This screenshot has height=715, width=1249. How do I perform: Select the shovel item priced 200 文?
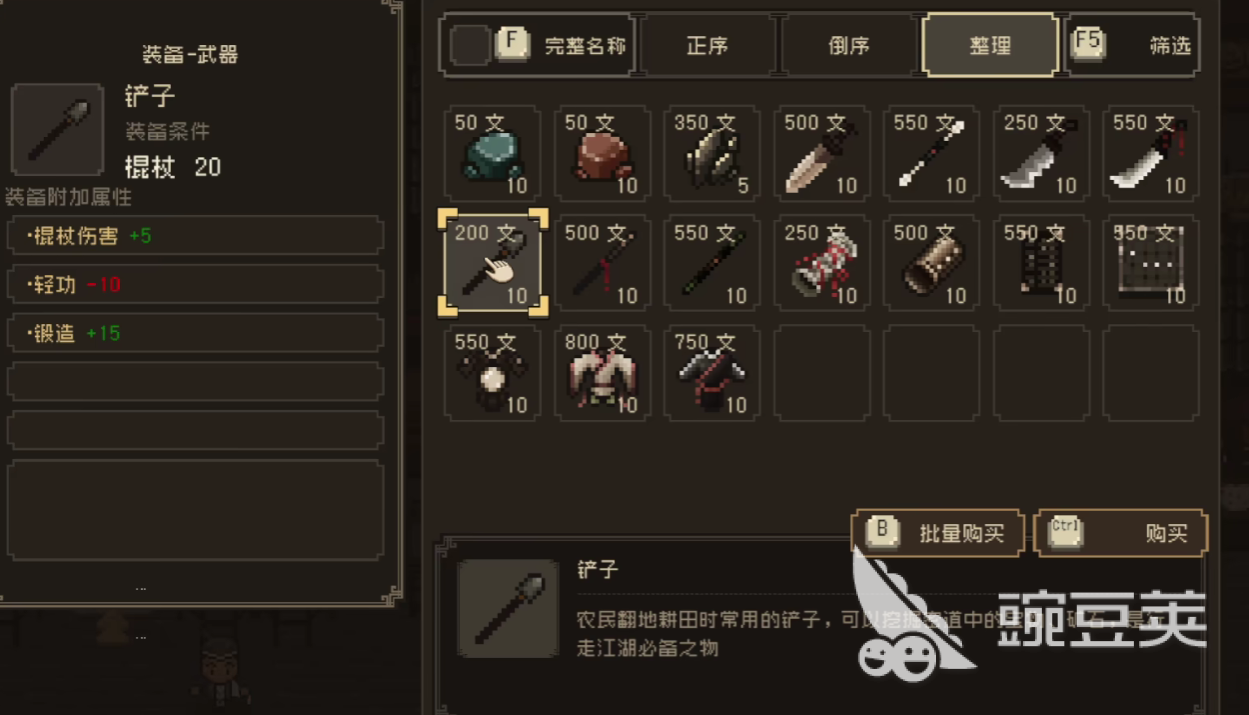[493, 264]
